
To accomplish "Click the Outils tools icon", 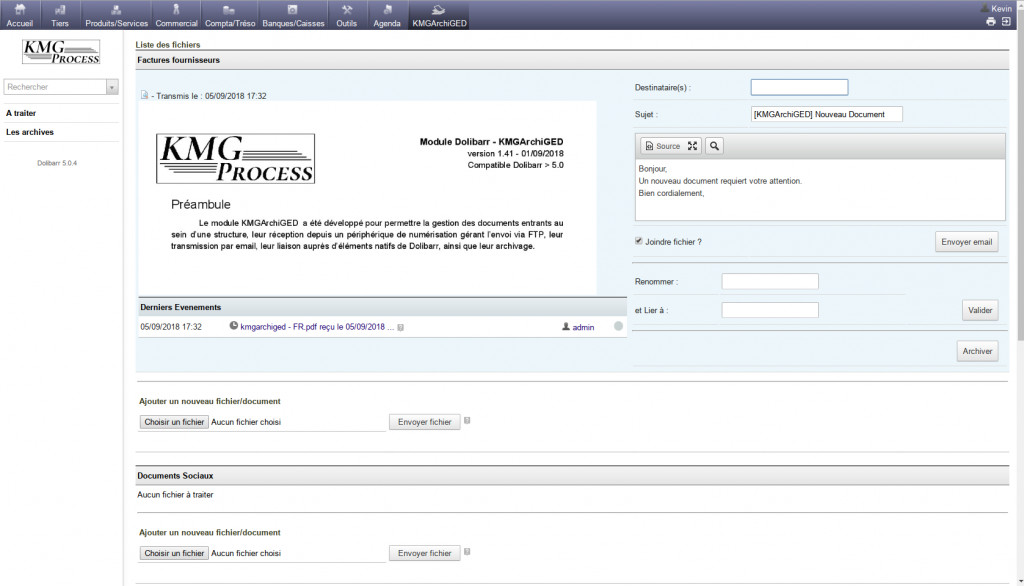I will (347, 10).
